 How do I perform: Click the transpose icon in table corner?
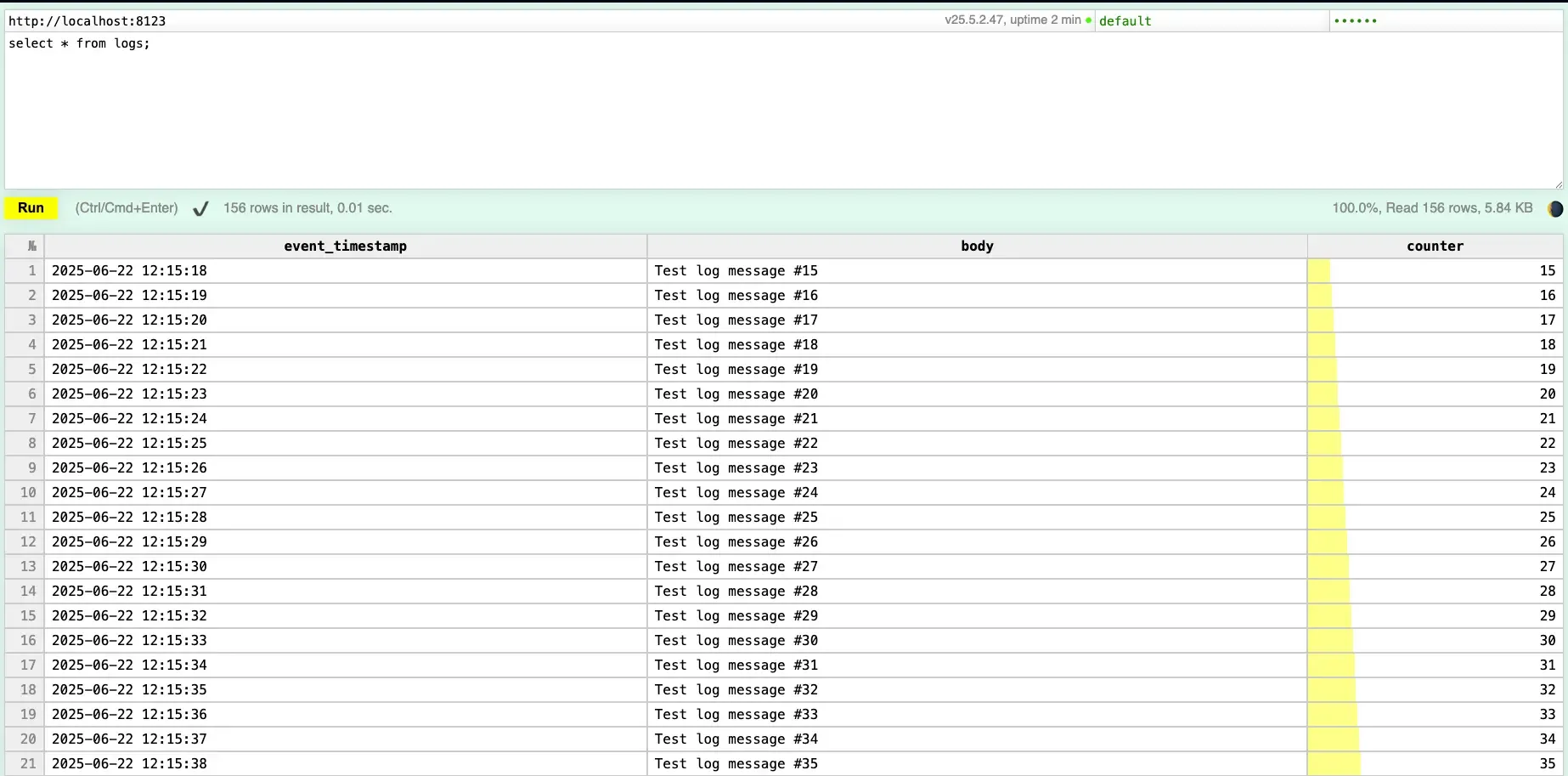click(x=31, y=246)
